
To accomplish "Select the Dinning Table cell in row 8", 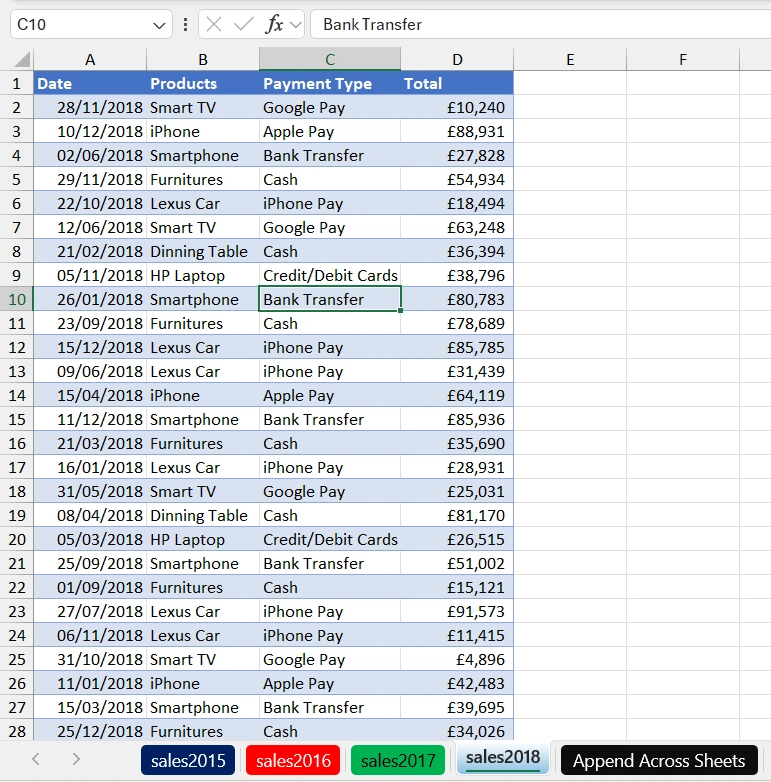I will click(203, 251).
